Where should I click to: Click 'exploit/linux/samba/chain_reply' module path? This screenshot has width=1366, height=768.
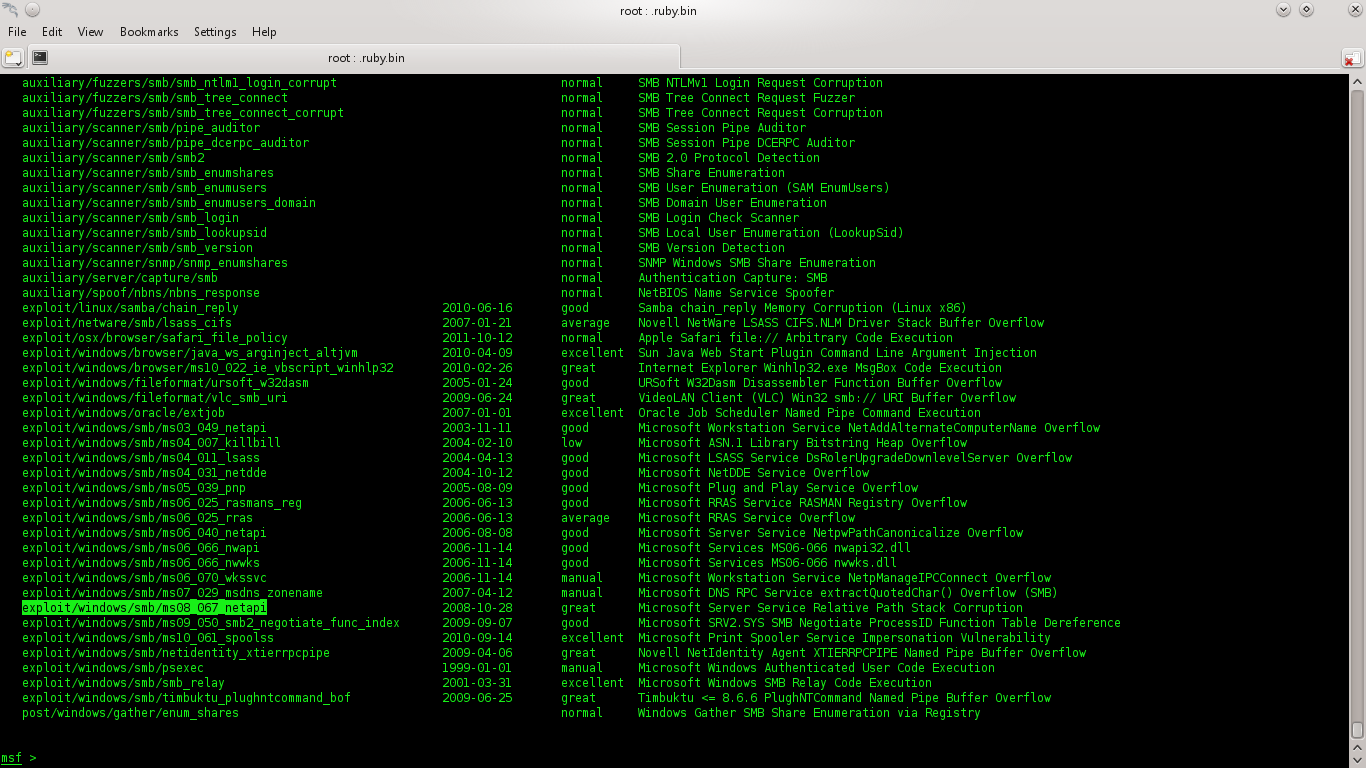[x=130, y=308]
